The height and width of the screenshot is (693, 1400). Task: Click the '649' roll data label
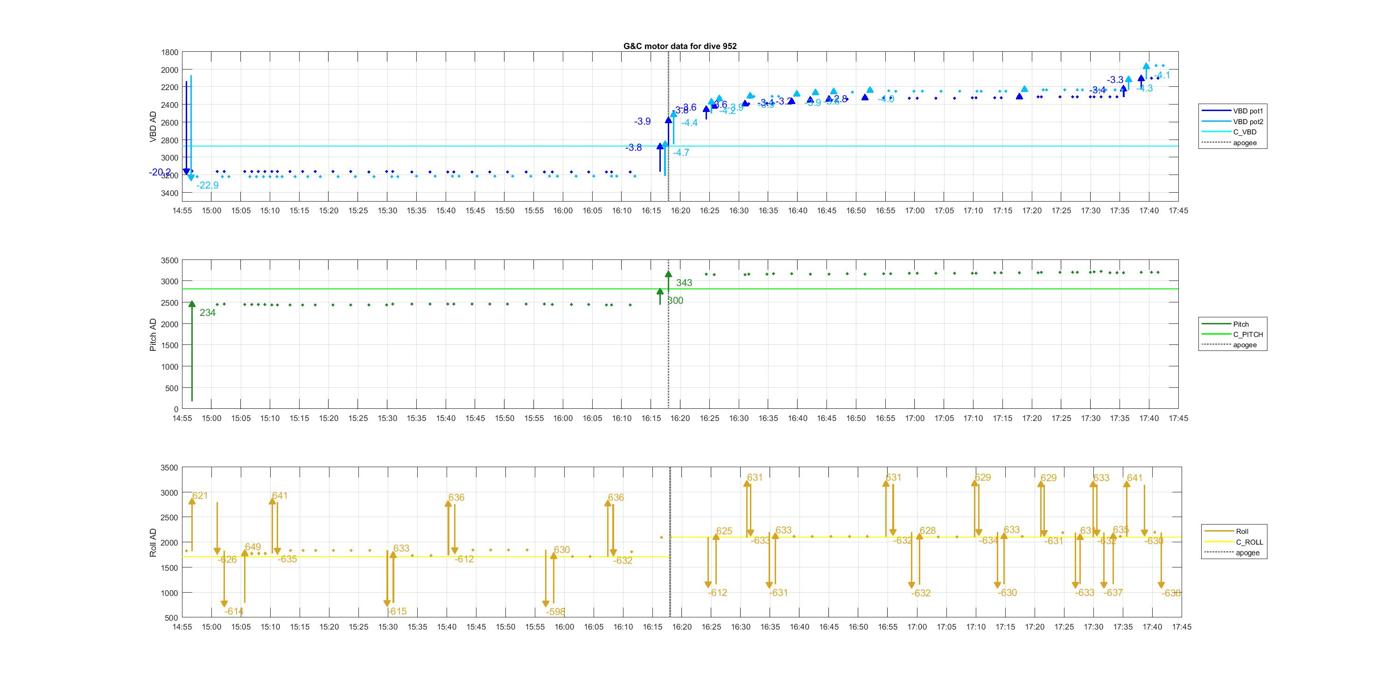point(252,547)
